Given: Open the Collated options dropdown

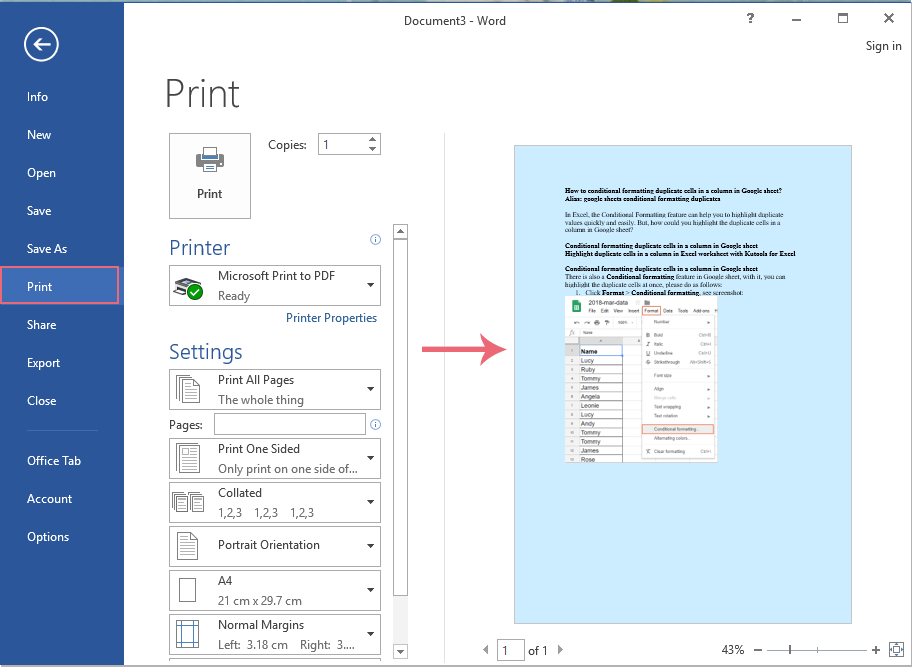Looking at the screenshot, I should click(x=371, y=502).
